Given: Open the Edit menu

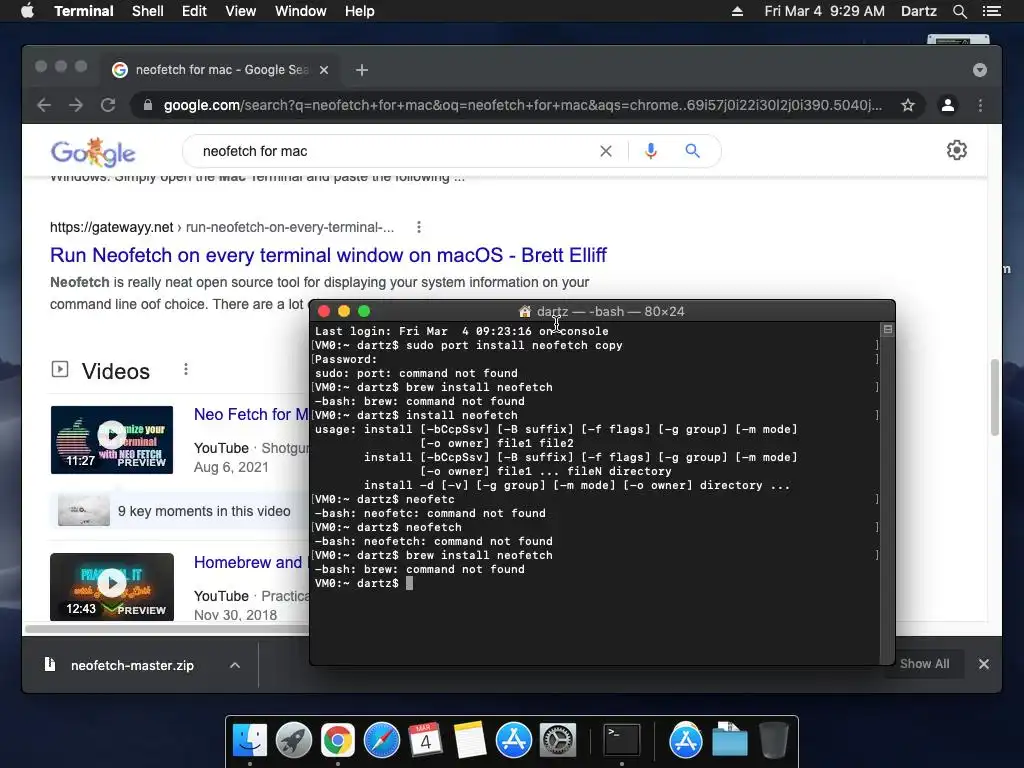Looking at the screenshot, I should [x=194, y=11].
